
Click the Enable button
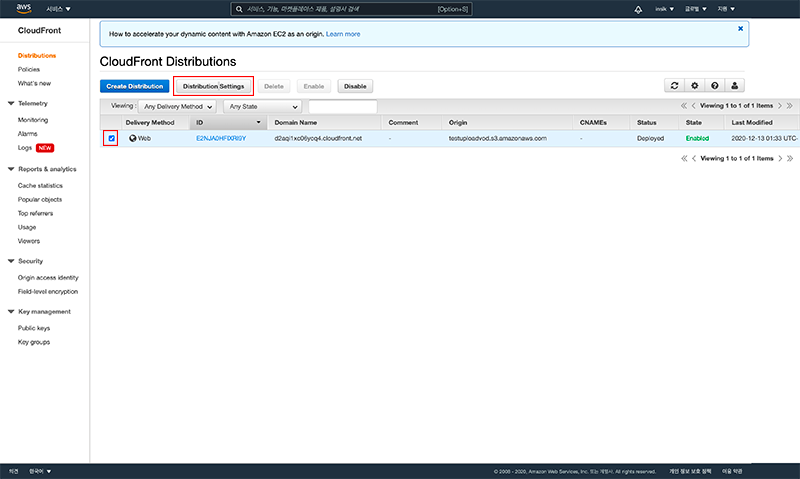(x=314, y=86)
